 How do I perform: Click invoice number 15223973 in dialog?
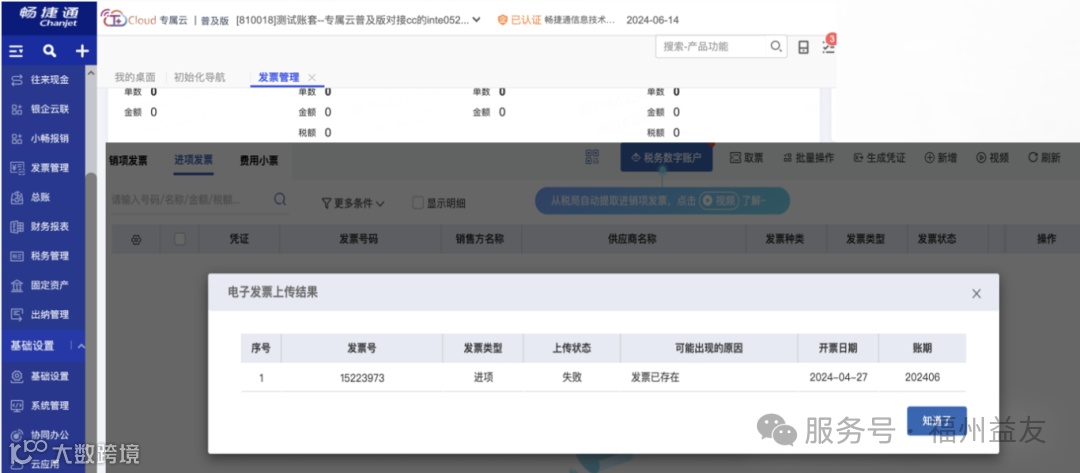coord(362,378)
